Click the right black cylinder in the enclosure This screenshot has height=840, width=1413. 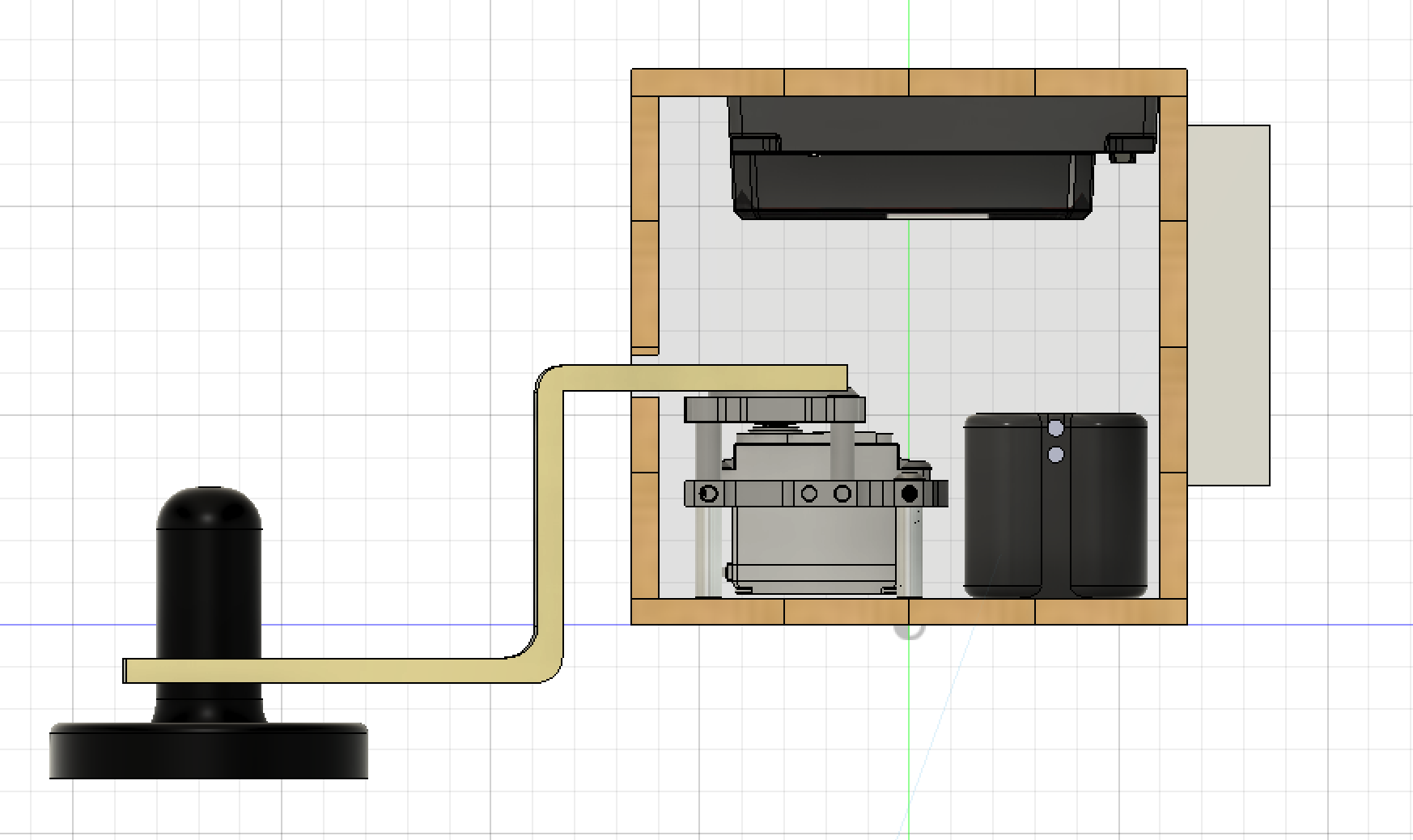pos(1109,506)
